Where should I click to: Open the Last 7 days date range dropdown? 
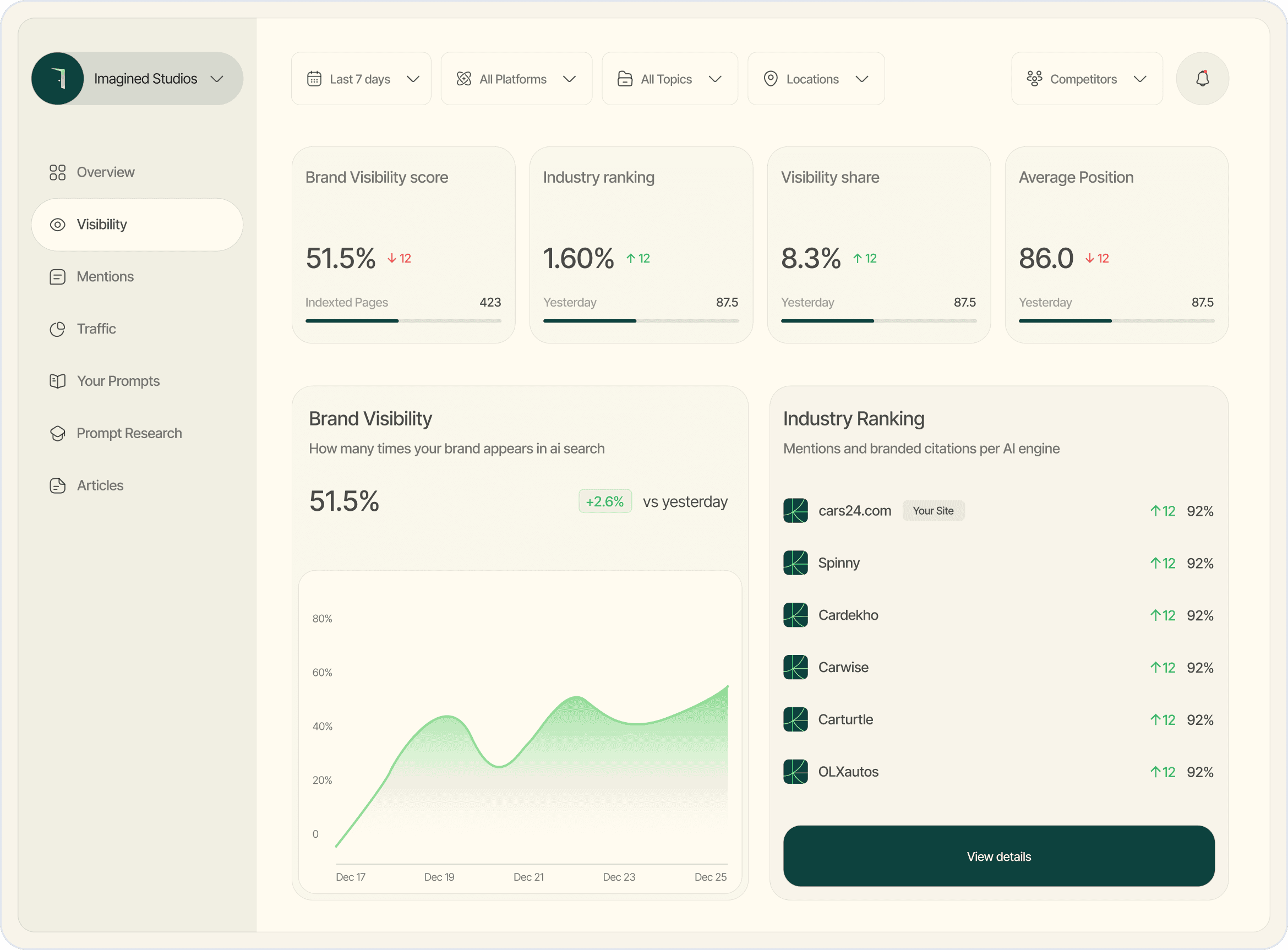[361, 78]
